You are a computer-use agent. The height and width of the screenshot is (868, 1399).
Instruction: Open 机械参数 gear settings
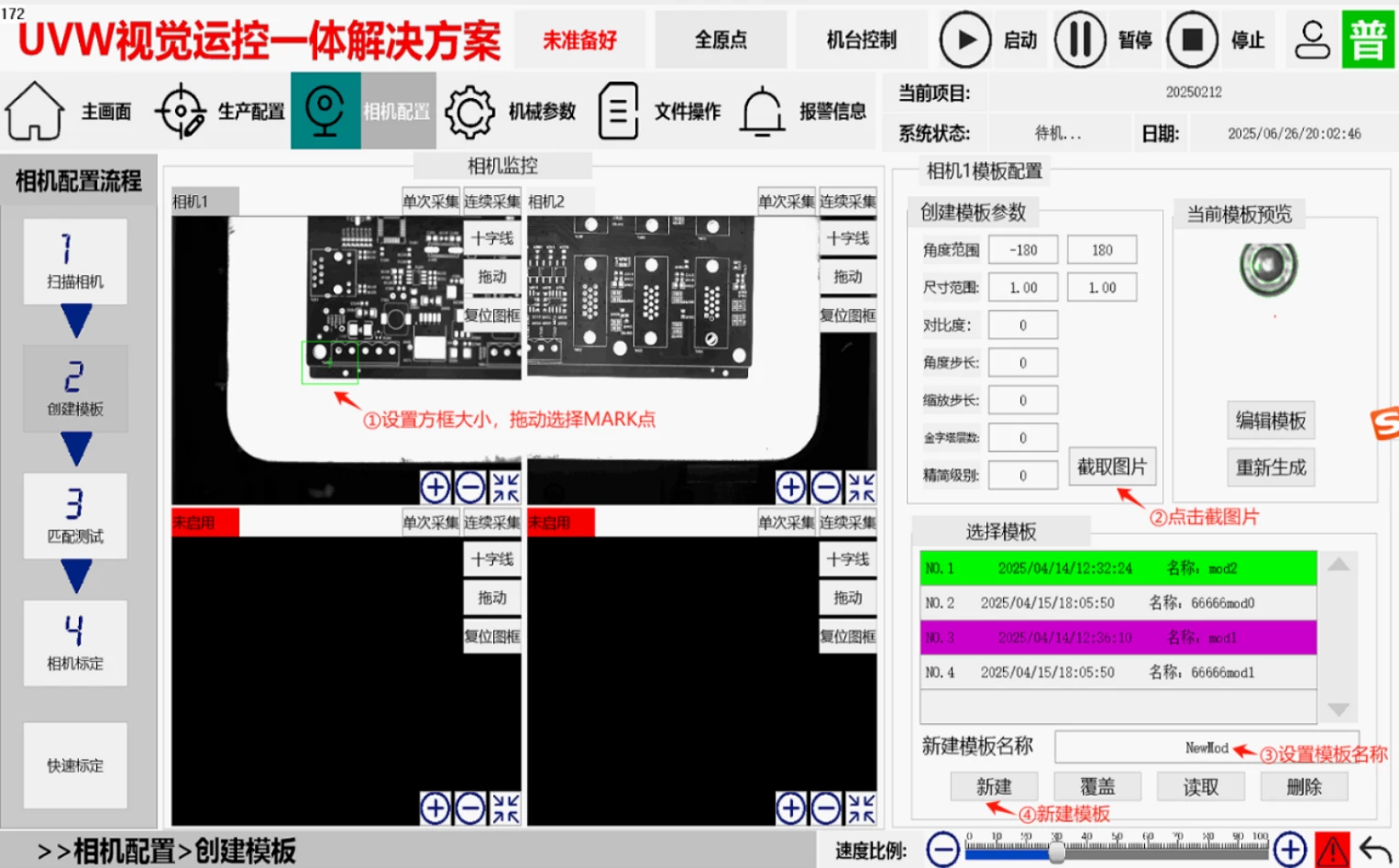pos(469,111)
